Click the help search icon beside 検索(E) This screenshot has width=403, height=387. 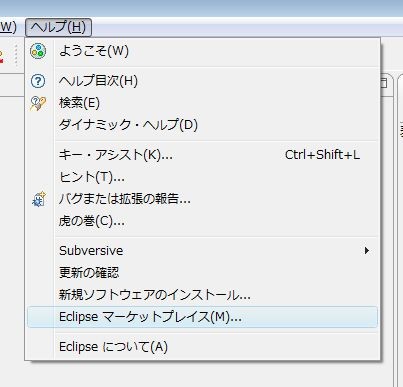(38, 103)
